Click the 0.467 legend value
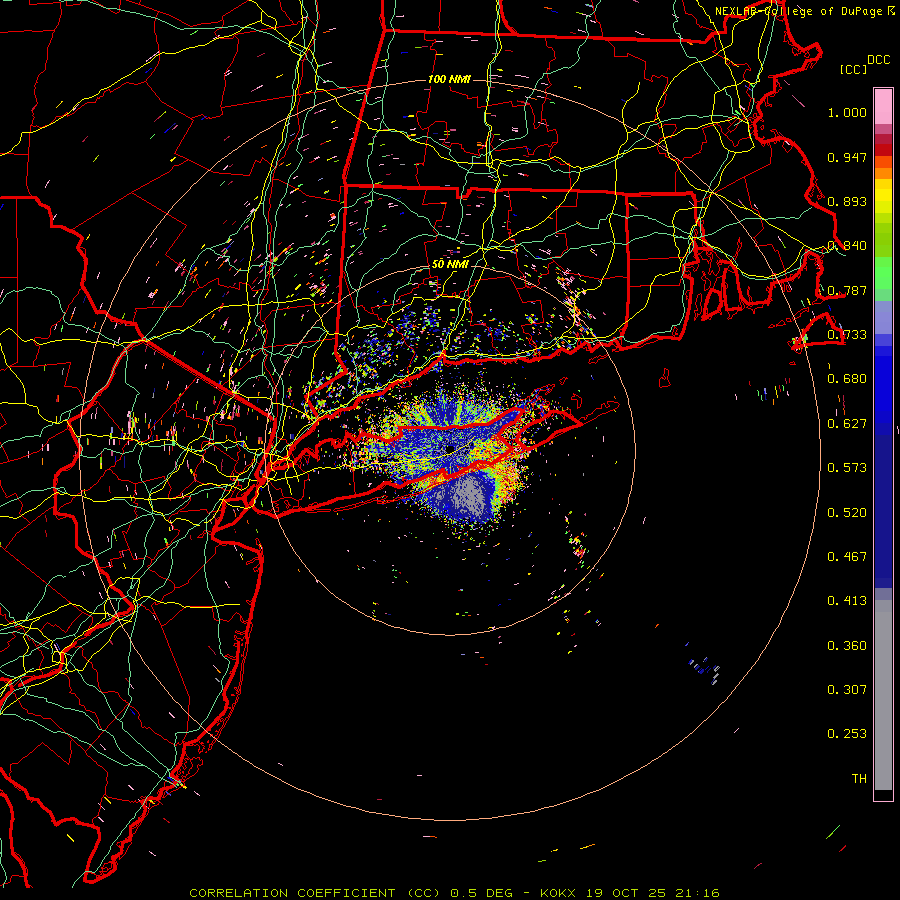The image size is (900, 900). point(847,557)
